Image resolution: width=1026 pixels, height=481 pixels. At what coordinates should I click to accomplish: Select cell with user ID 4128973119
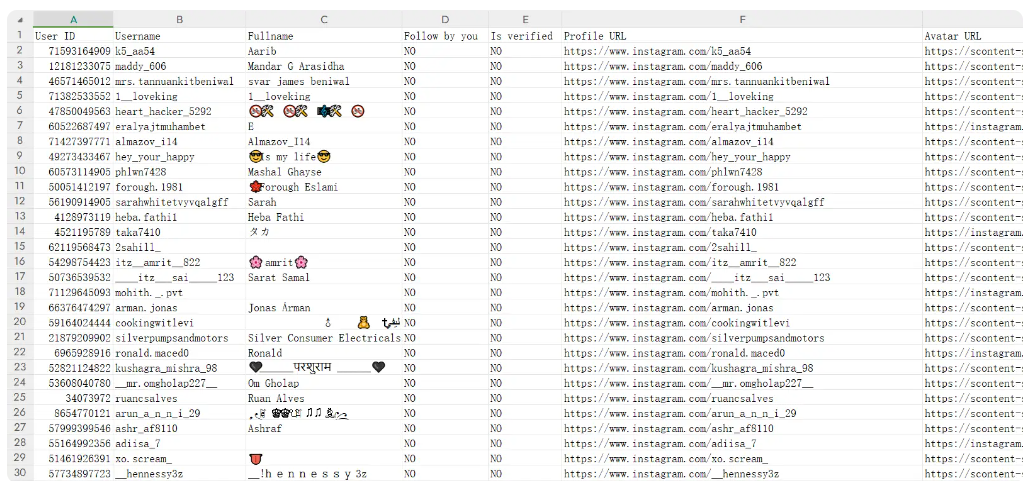pyautogui.click(x=73, y=217)
